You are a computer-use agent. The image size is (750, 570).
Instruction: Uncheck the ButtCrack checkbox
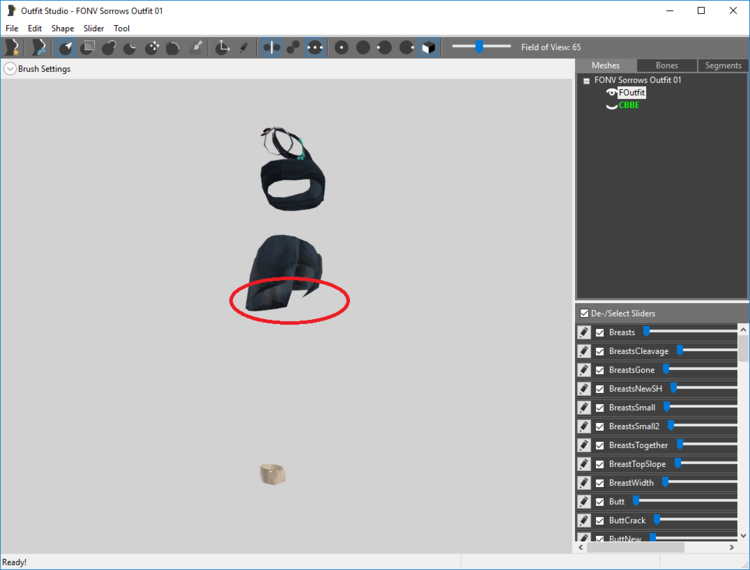600,521
